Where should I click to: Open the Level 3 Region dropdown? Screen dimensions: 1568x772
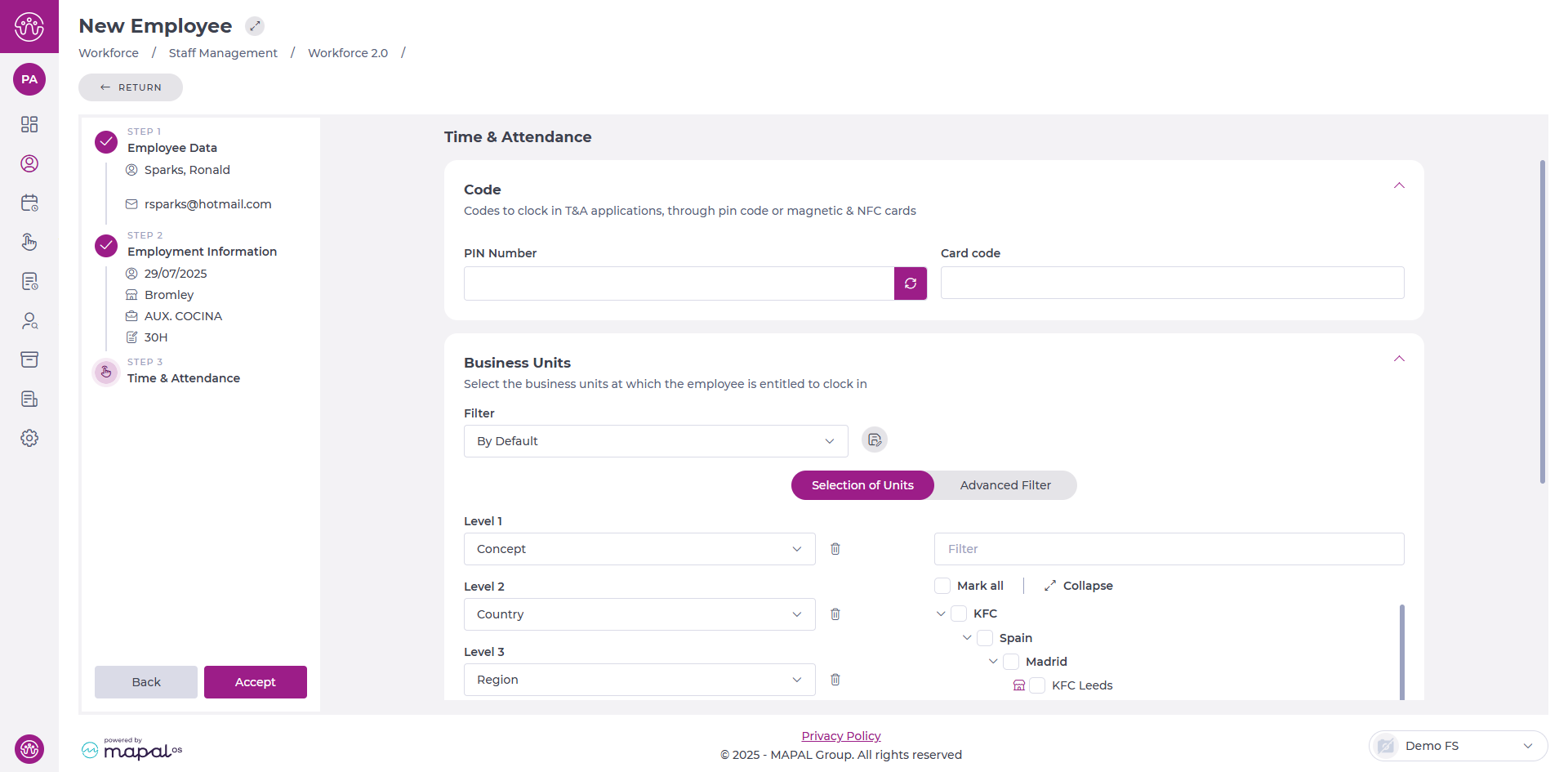(x=639, y=680)
